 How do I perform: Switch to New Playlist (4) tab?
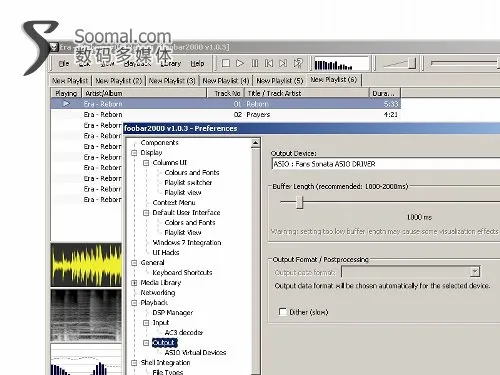click(226, 81)
